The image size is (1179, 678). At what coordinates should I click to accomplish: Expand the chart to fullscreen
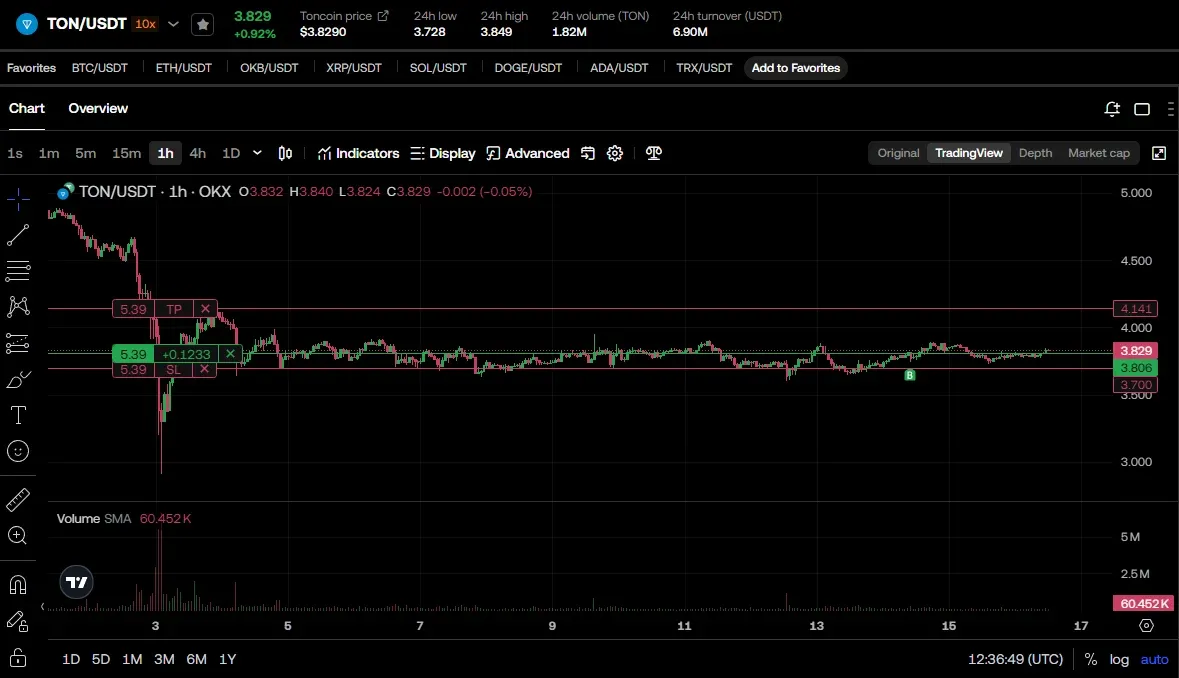[1159, 153]
